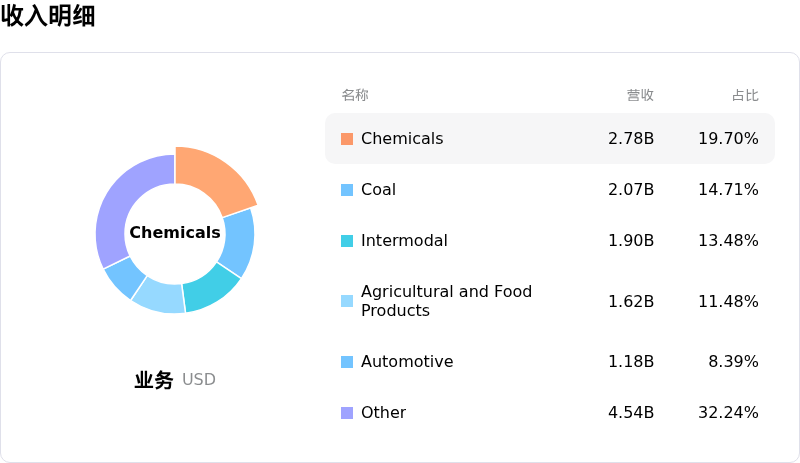Click the 占比 column header
Image resolution: width=800 pixels, height=463 pixels.
coord(745,95)
